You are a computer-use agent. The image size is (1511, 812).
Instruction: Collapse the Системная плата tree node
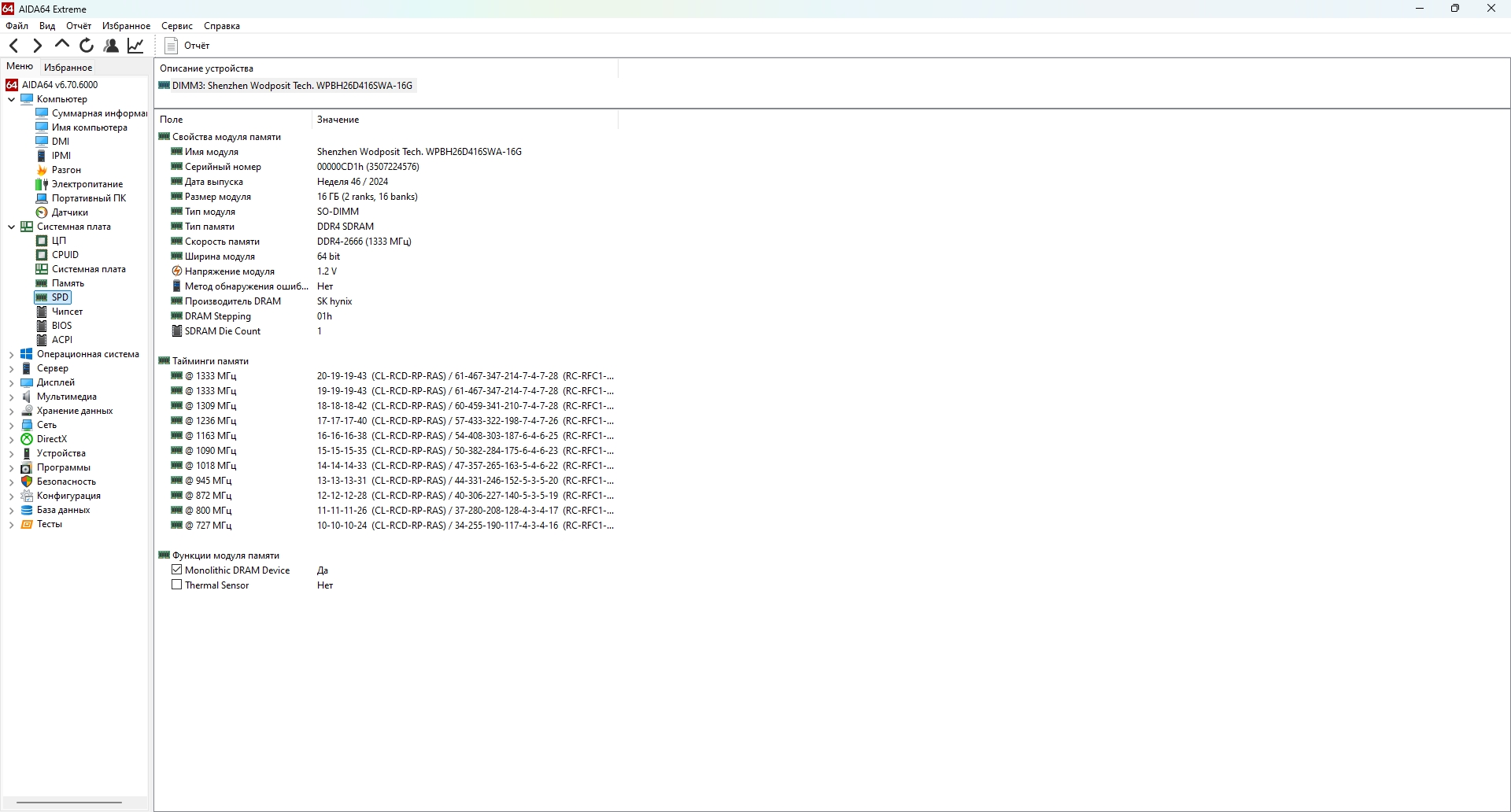pos(11,227)
